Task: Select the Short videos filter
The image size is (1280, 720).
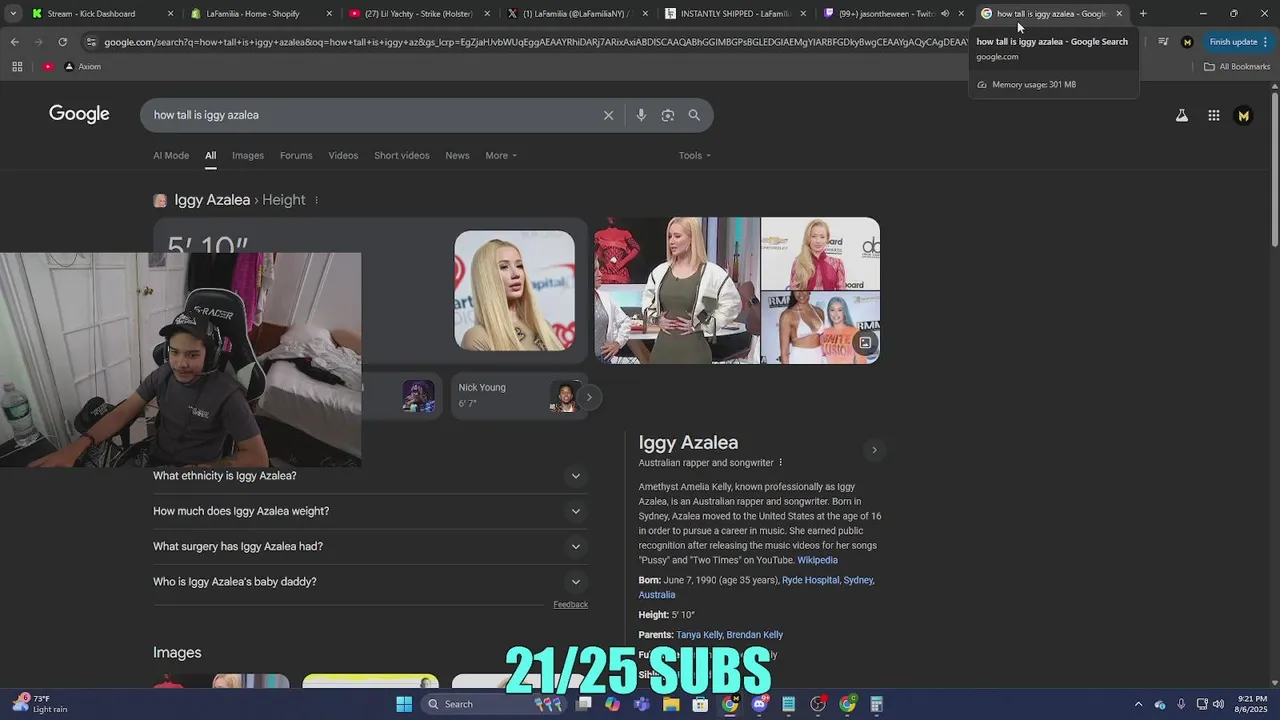Action: tap(402, 155)
